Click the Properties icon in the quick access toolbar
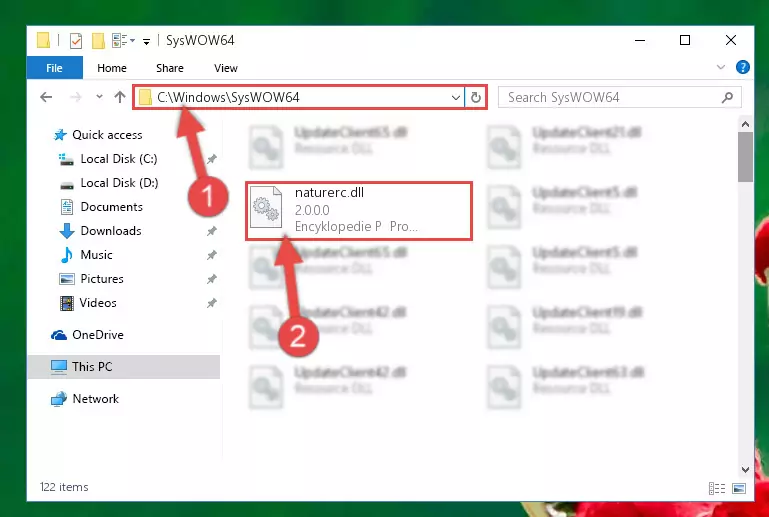769x517 pixels. (76, 40)
